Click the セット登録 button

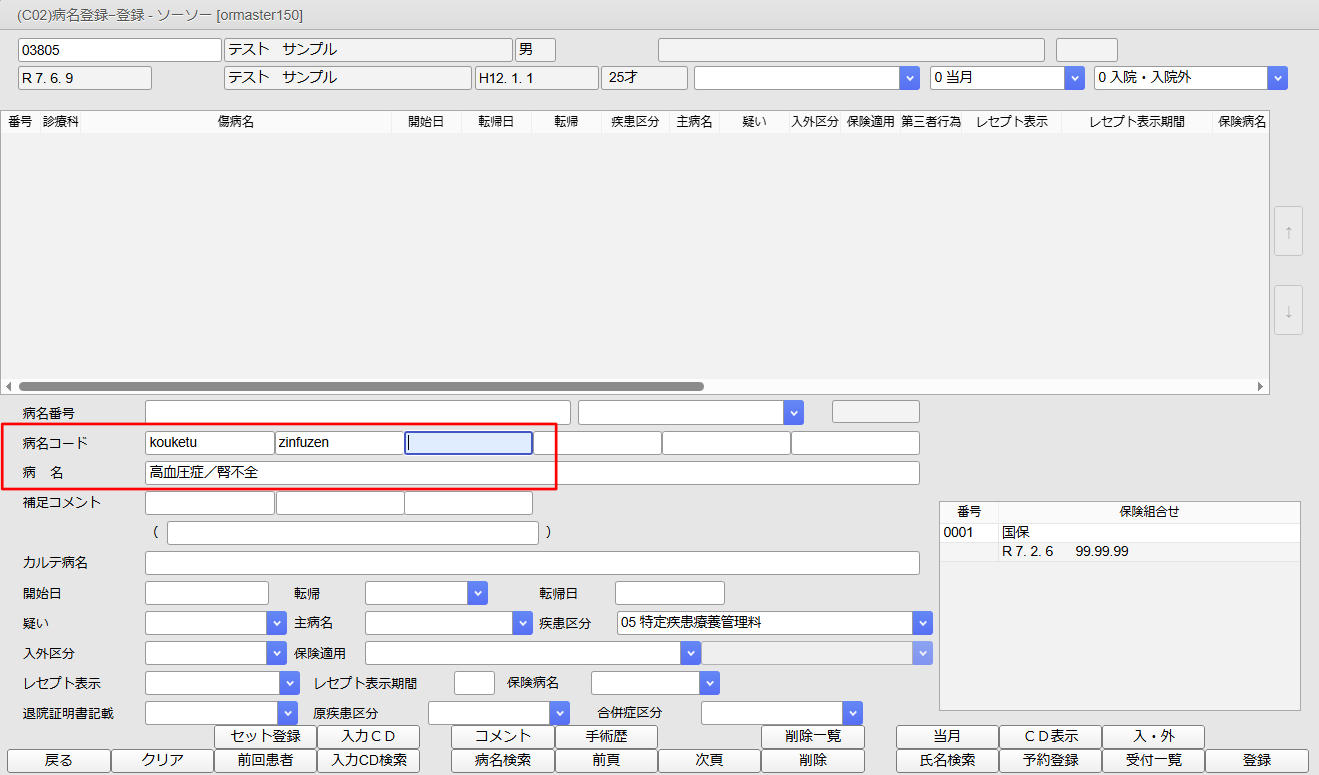(266, 737)
